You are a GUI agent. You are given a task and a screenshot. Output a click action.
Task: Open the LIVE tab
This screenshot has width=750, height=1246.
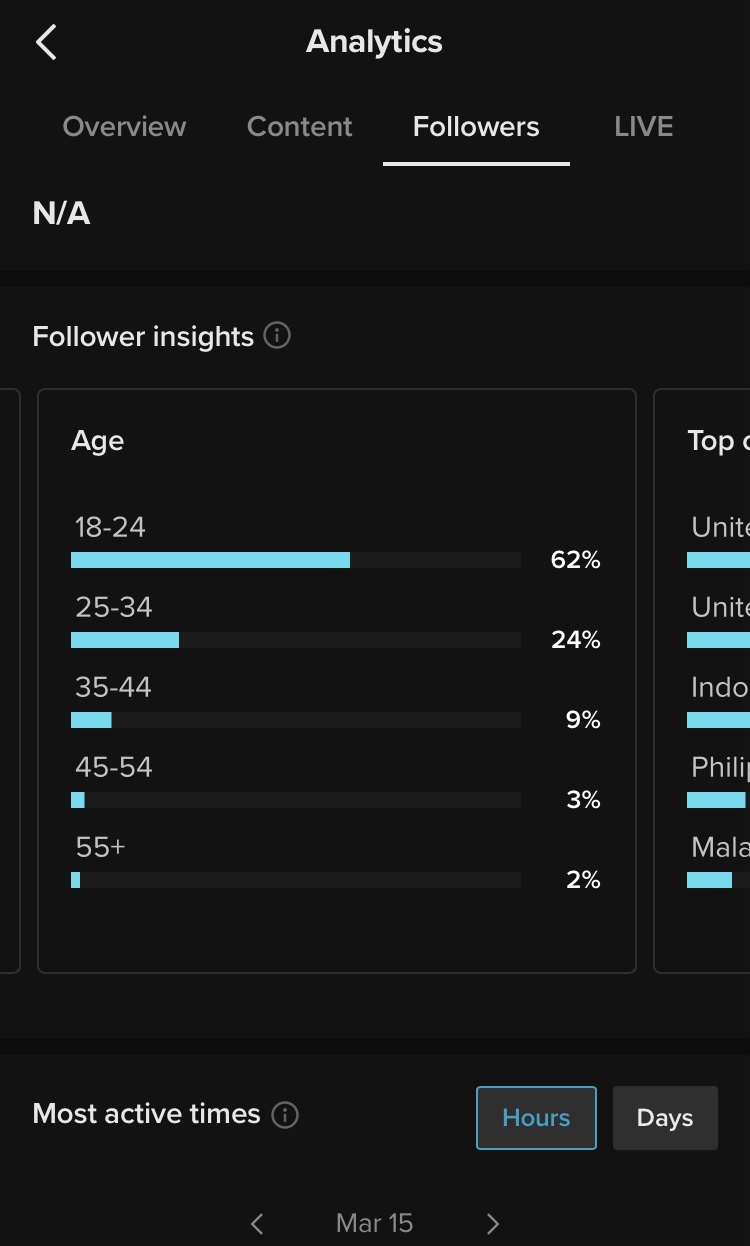pos(643,127)
